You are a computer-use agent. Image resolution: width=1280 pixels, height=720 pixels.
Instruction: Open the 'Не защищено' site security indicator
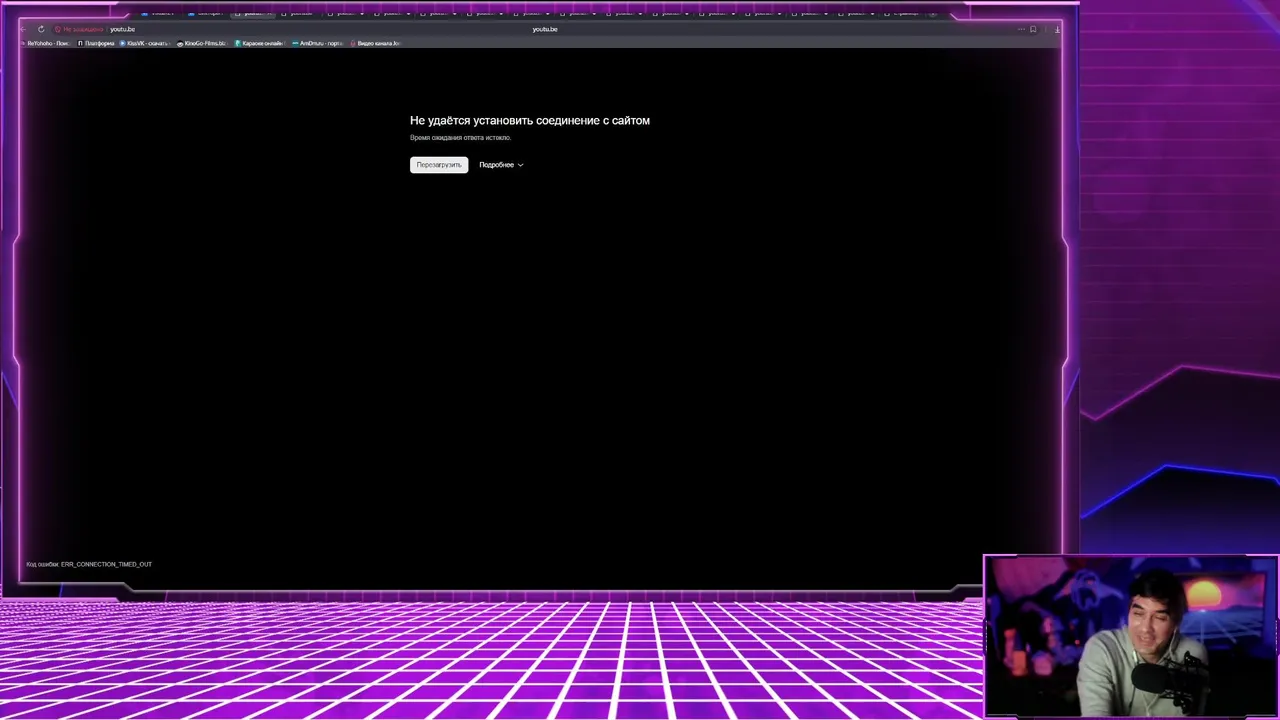click(79, 29)
